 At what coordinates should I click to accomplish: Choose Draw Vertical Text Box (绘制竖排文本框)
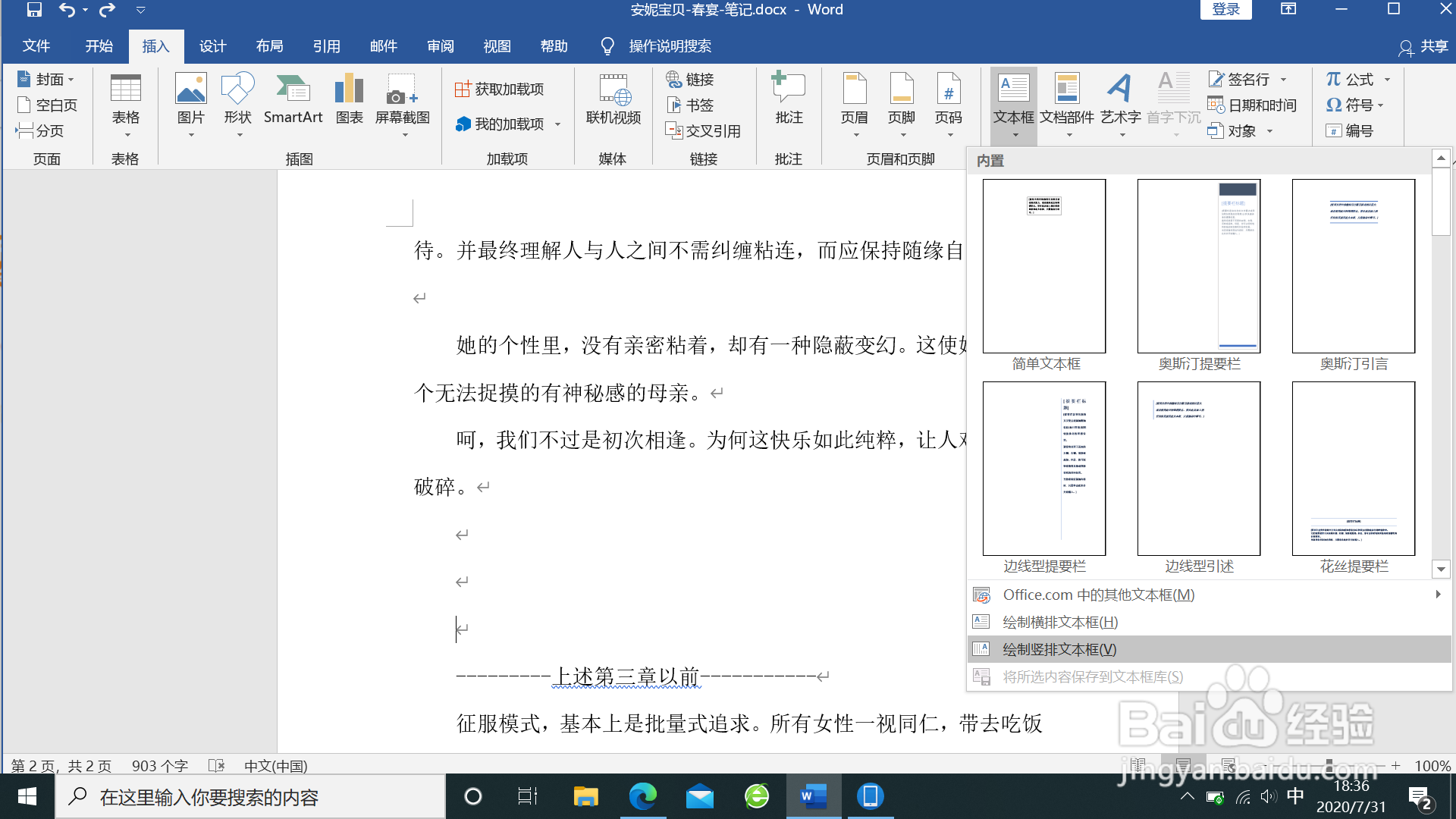point(1209,649)
